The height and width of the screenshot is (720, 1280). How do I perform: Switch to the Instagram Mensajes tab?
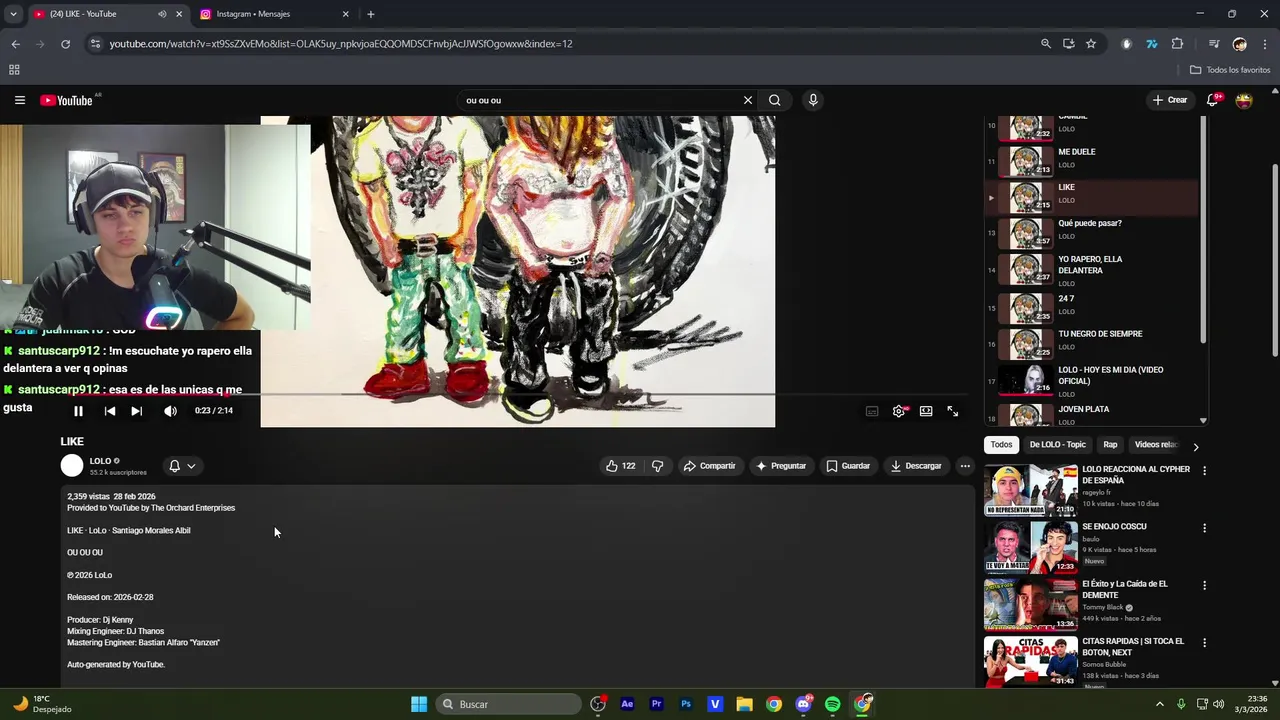pos(272,14)
